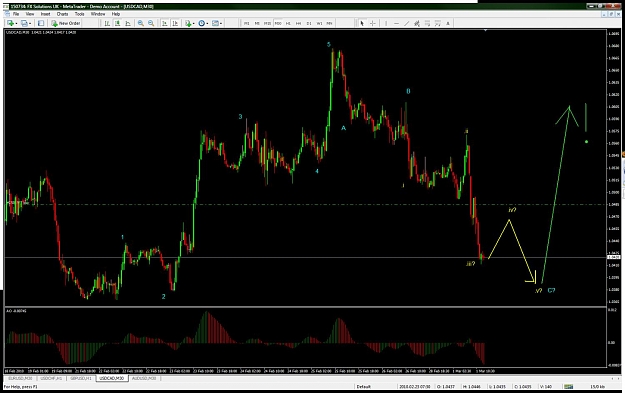
Task: Select the W1 timeframe button
Action: [x=319, y=24]
